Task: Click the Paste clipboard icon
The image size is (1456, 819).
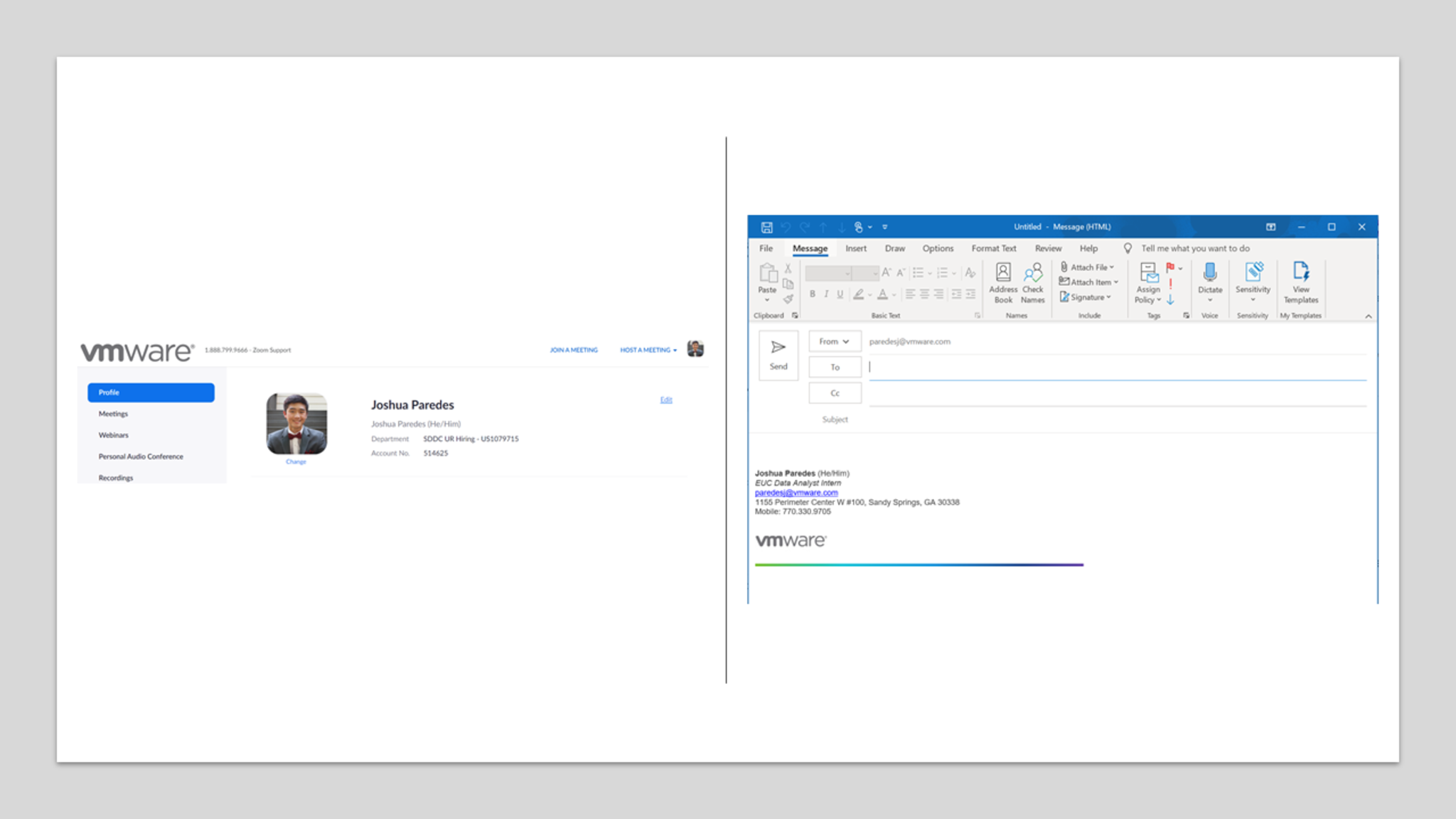Action: (767, 274)
